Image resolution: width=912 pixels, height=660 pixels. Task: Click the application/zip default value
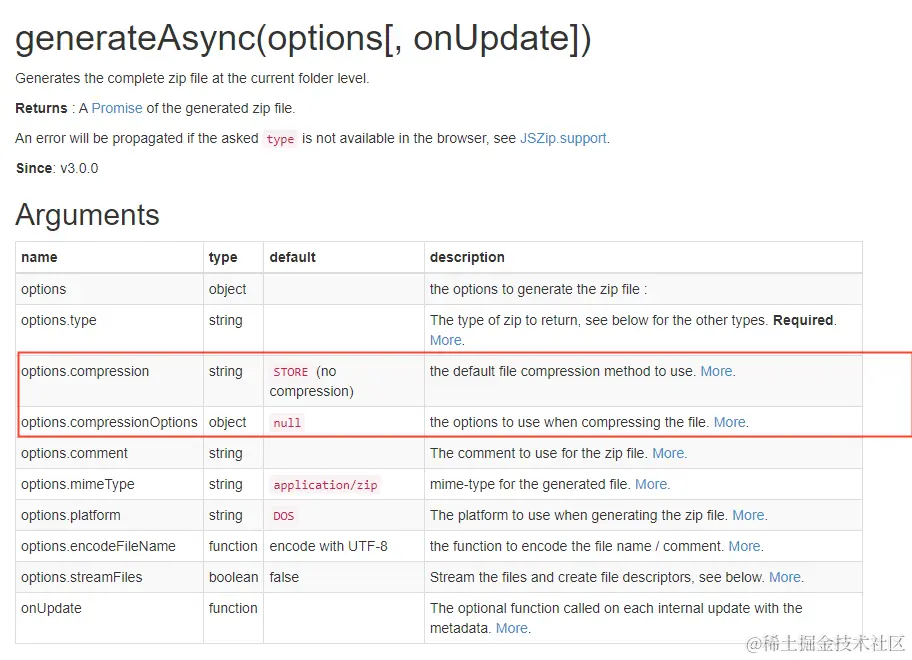[325, 485]
